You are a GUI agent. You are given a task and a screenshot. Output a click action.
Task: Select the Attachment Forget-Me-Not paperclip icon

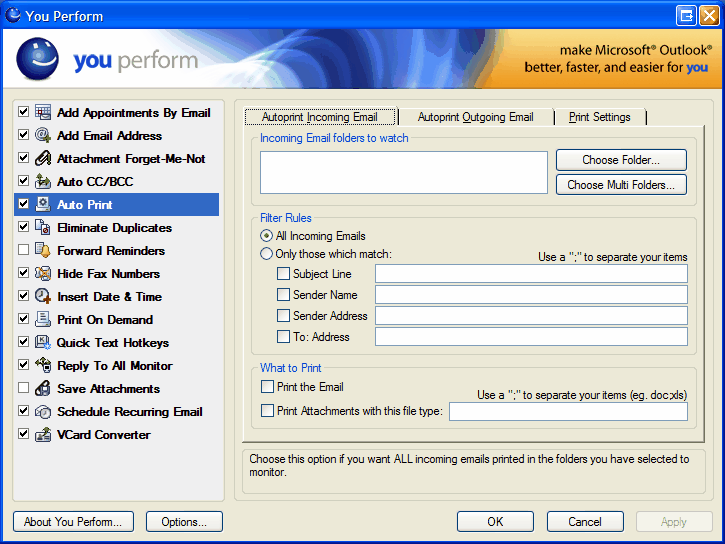43,159
